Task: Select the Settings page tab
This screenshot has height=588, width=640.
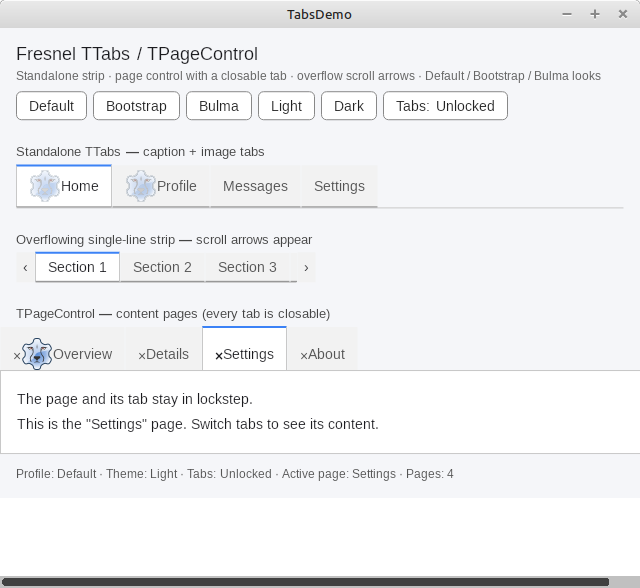Action: [244, 349]
